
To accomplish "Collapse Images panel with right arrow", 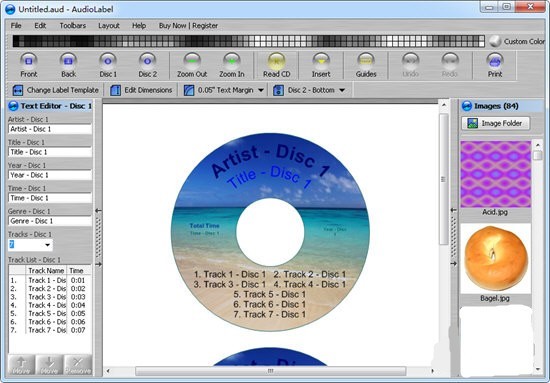I will coord(454,263).
